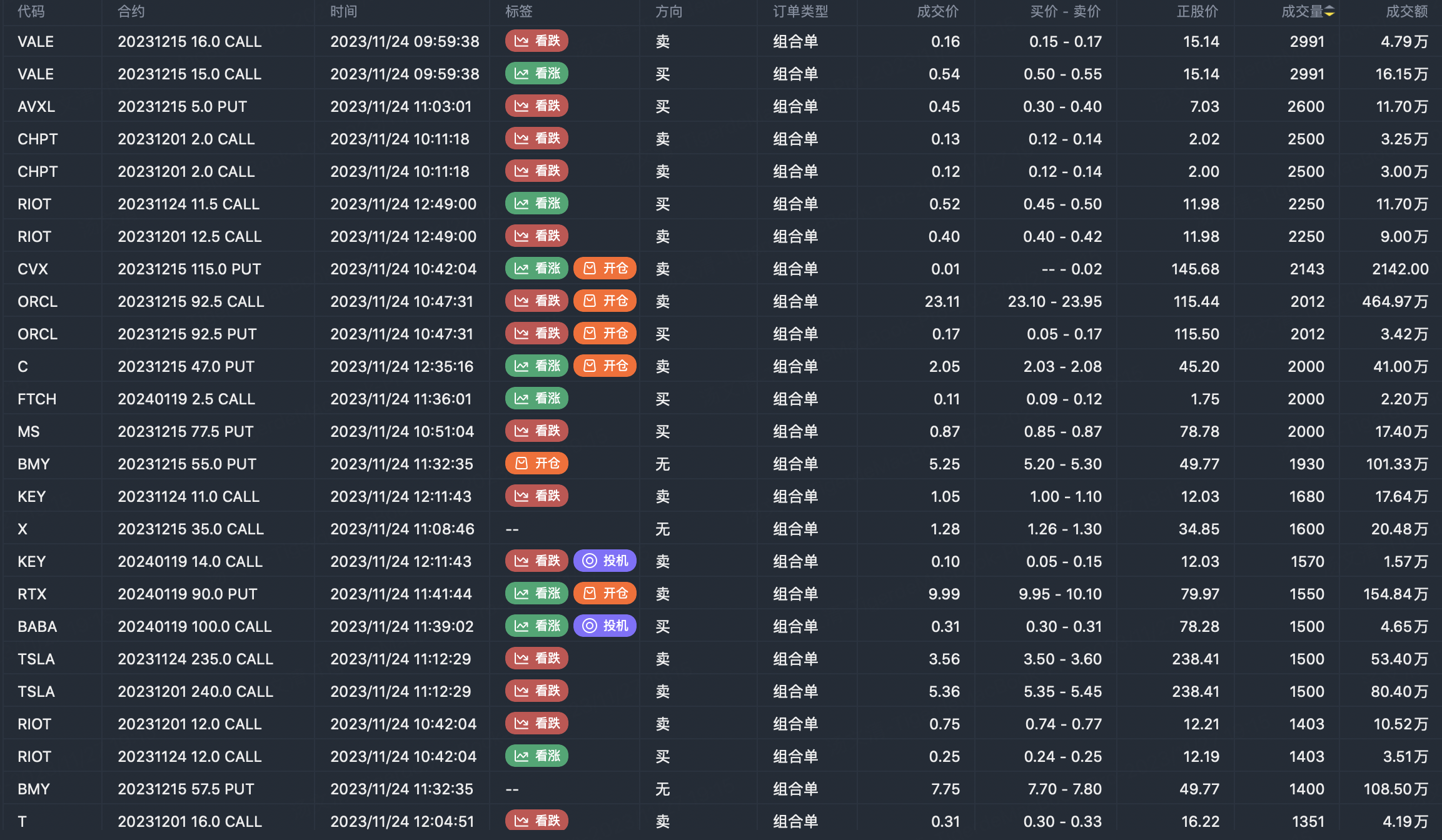This screenshot has height=840, width=1442.
Task: Open the AVXL ticker symbol
Action: click(36, 106)
